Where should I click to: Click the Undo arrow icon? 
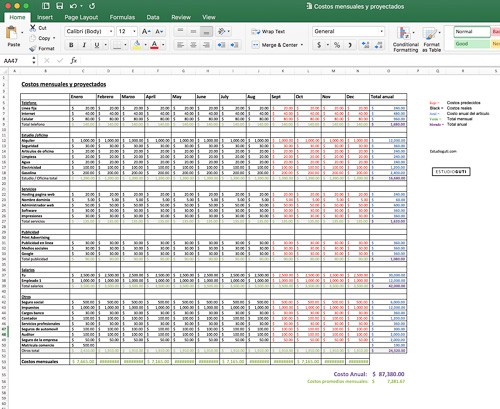pyautogui.click(x=73, y=6)
